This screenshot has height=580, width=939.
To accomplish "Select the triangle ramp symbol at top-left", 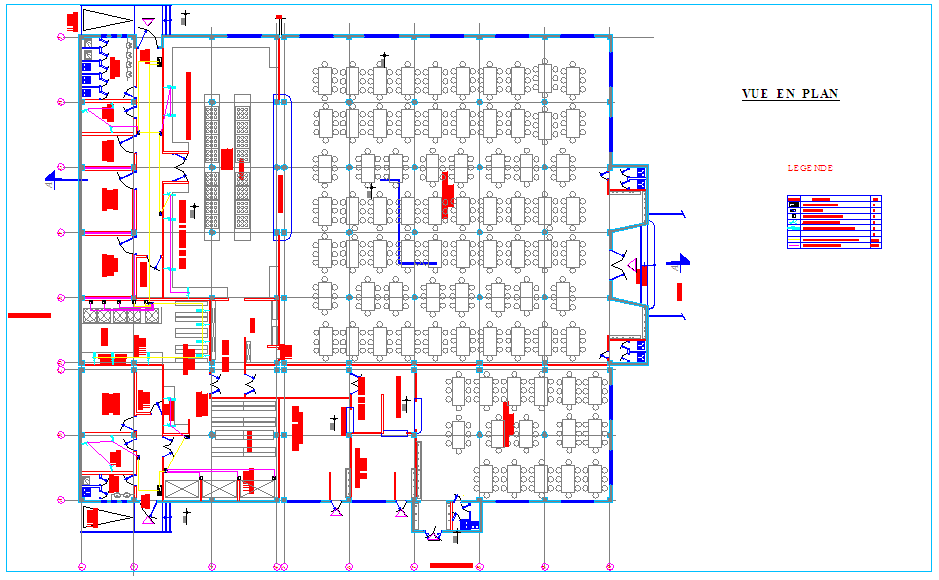I will [105, 20].
